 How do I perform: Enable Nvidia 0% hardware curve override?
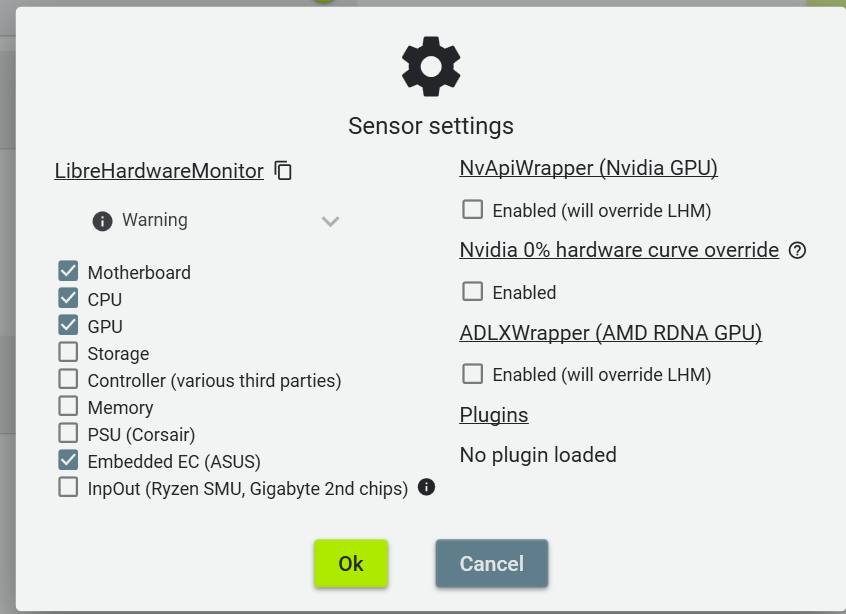[x=473, y=292]
